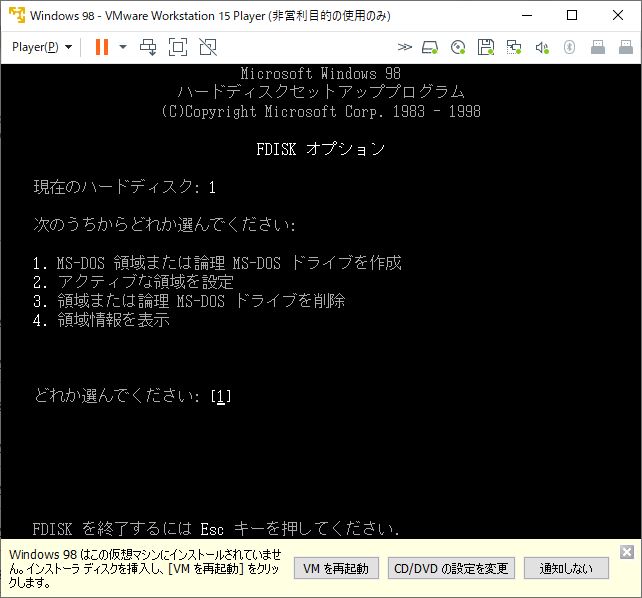The width and height of the screenshot is (642, 598).
Task: Toggle the Unity mode icon
Action: click(208, 47)
